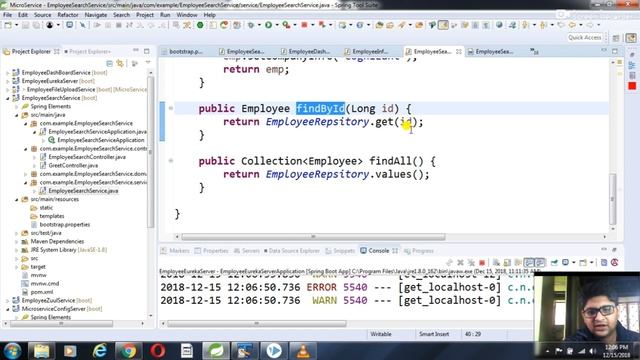Click the Pin Console icon
The image size is (640, 360).
click(x=554, y=262)
